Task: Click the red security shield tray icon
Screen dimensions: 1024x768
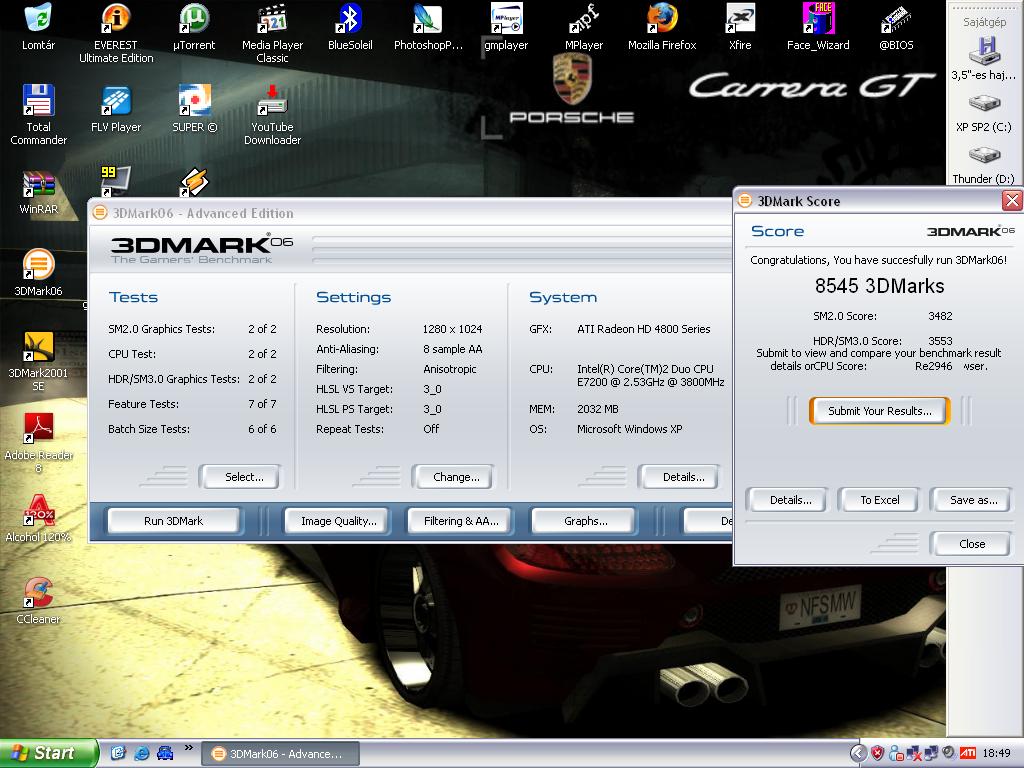Action: (878, 753)
